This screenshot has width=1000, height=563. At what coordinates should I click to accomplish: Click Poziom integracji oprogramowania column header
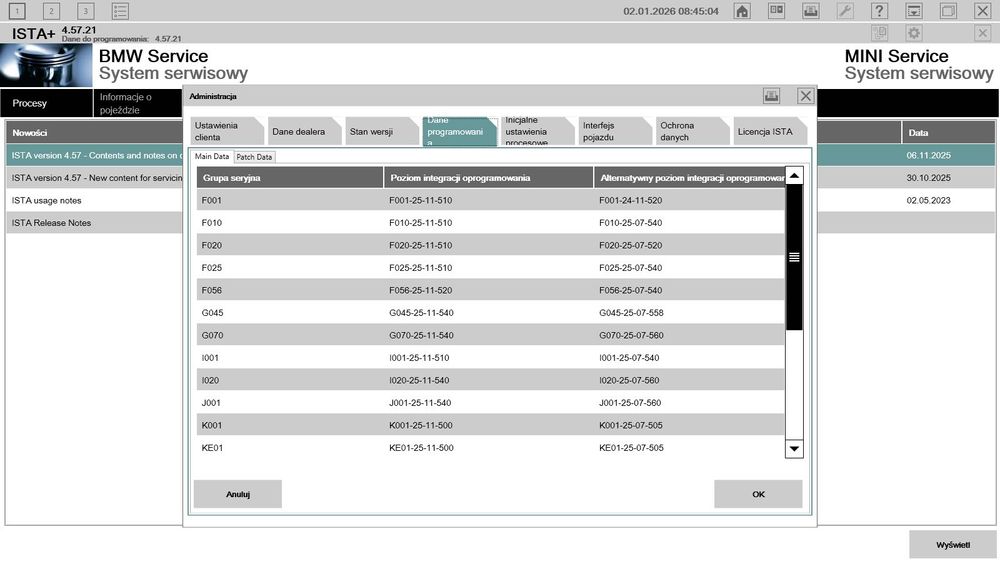coord(489,178)
